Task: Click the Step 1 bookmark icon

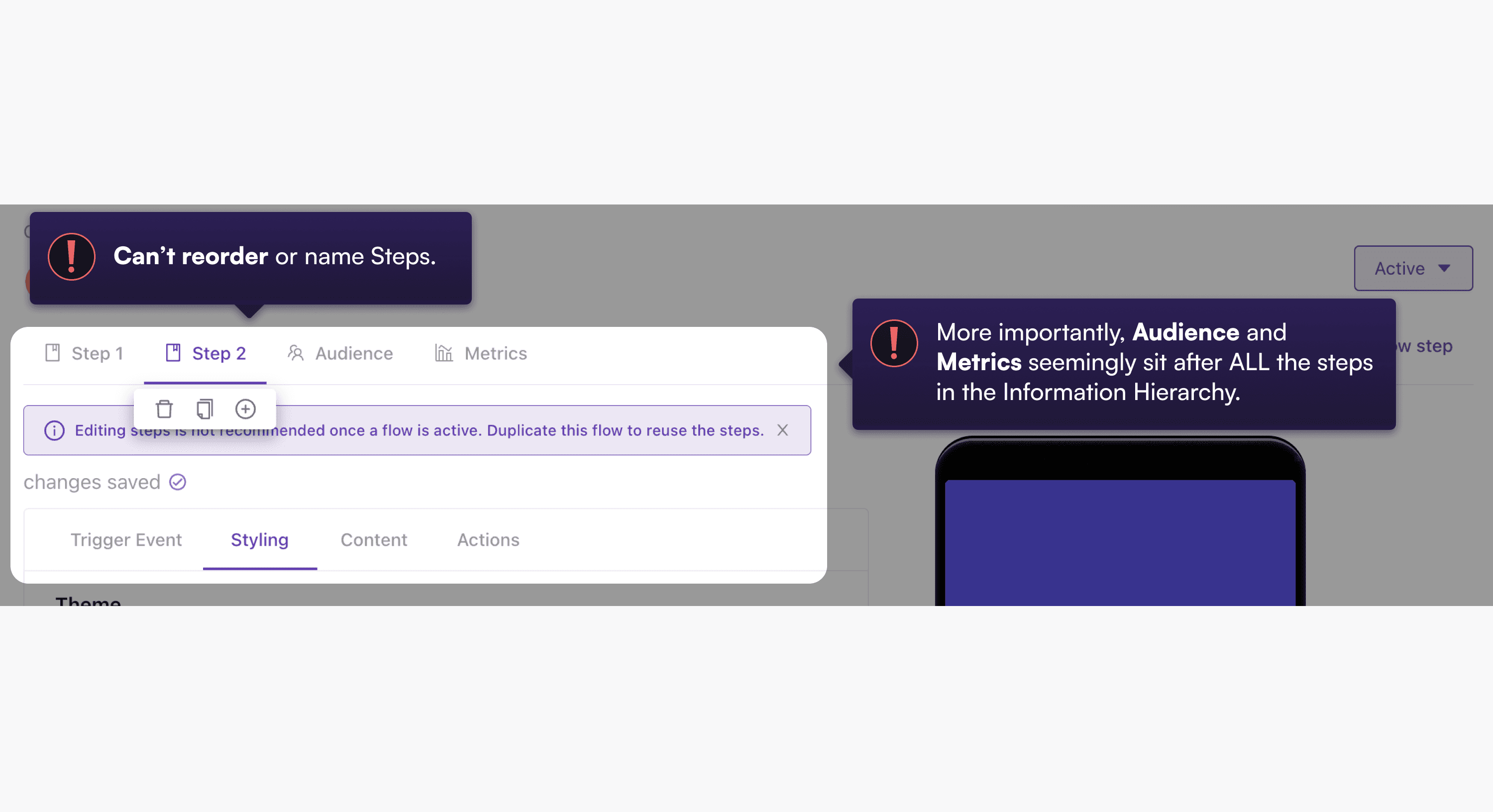Action: [x=53, y=353]
